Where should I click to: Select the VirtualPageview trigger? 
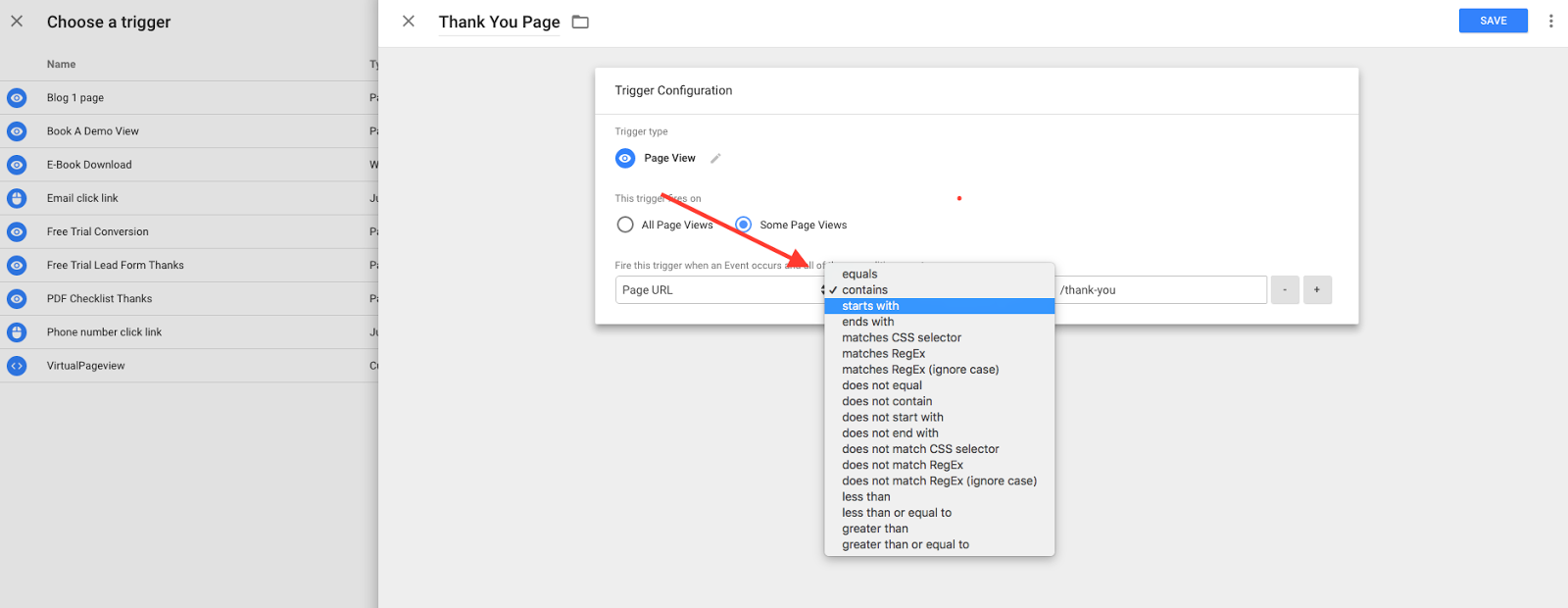click(x=189, y=366)
